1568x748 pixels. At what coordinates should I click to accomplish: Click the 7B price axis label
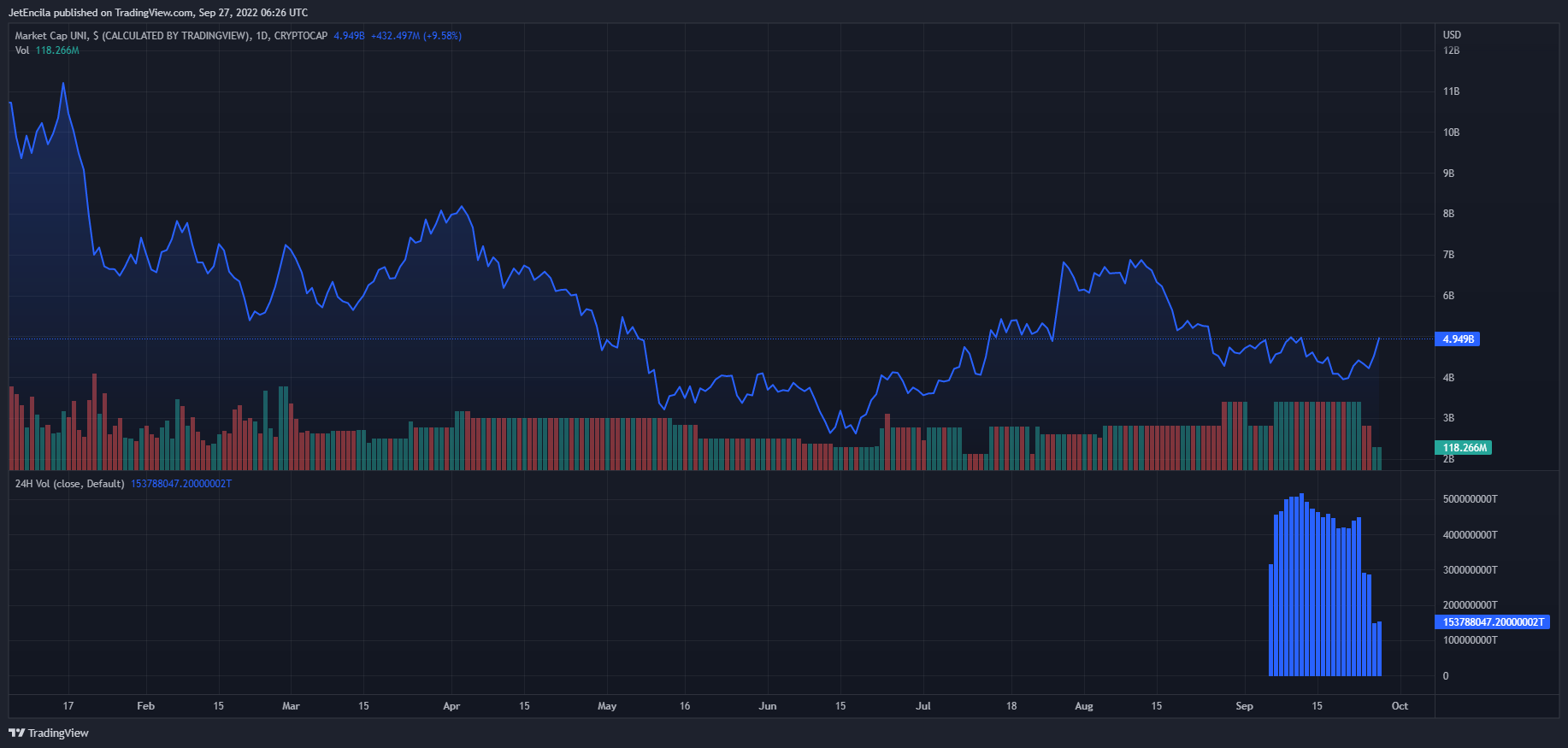coord(1448,255)
